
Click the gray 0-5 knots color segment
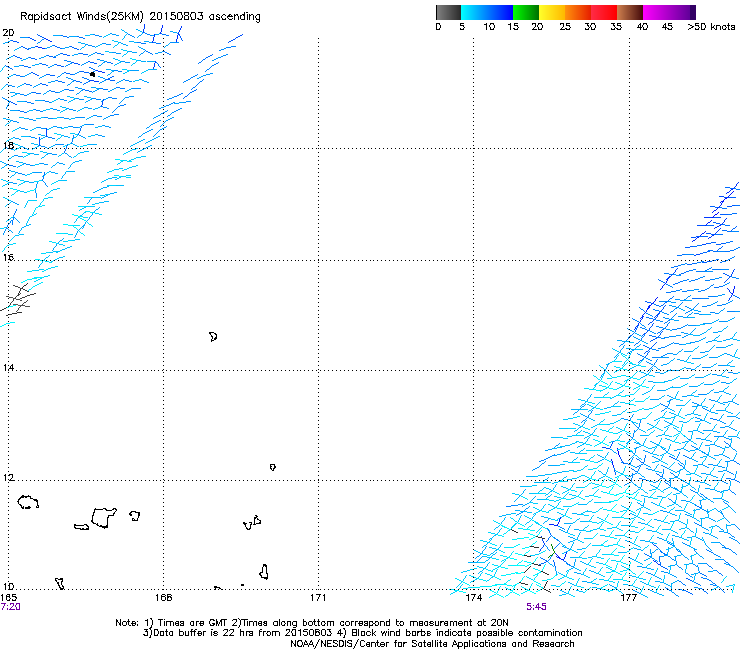pos(448,12)
